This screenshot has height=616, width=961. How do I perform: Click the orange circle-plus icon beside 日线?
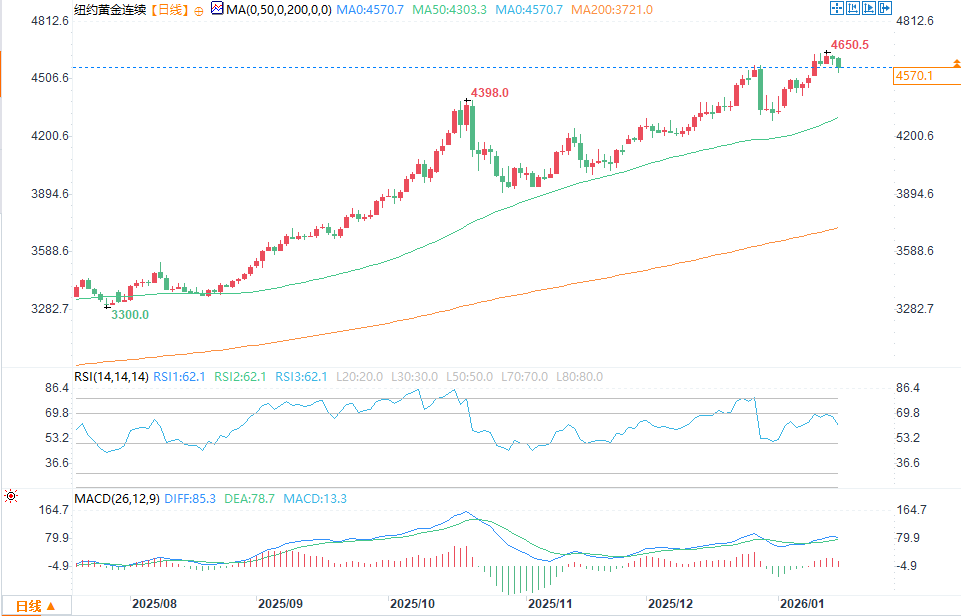pyautogui.click(x=198, y=10)
